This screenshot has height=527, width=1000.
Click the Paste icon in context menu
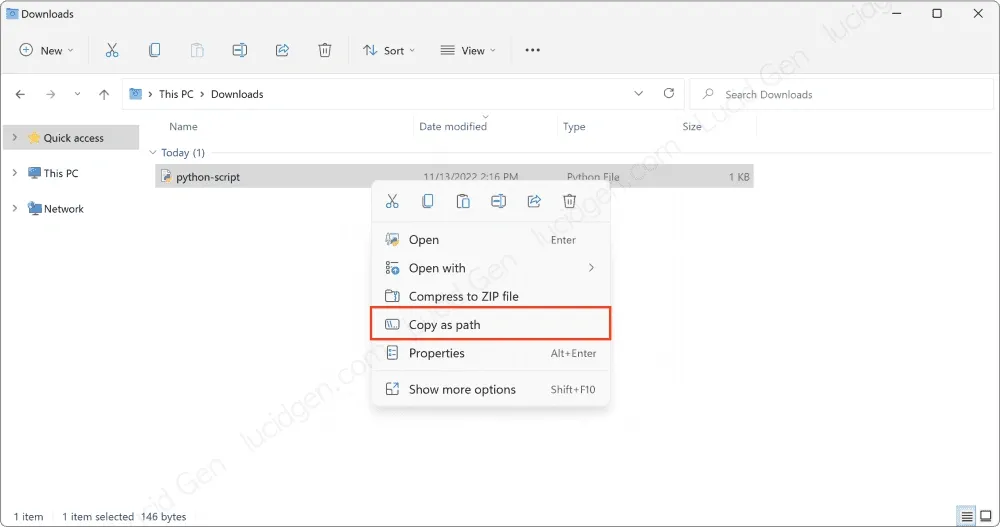coord(463,202)
